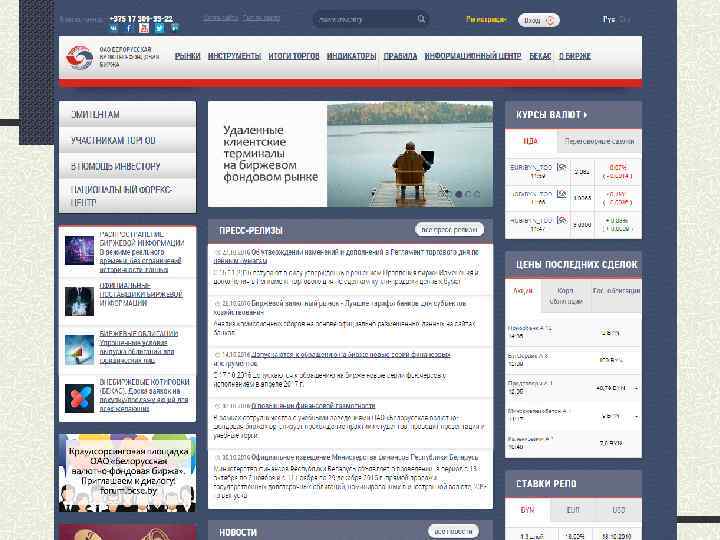Viewport: 720px width, 540px height.
Task: Open the chart icon for EUR/BYN row
Action: click(562, 167)
